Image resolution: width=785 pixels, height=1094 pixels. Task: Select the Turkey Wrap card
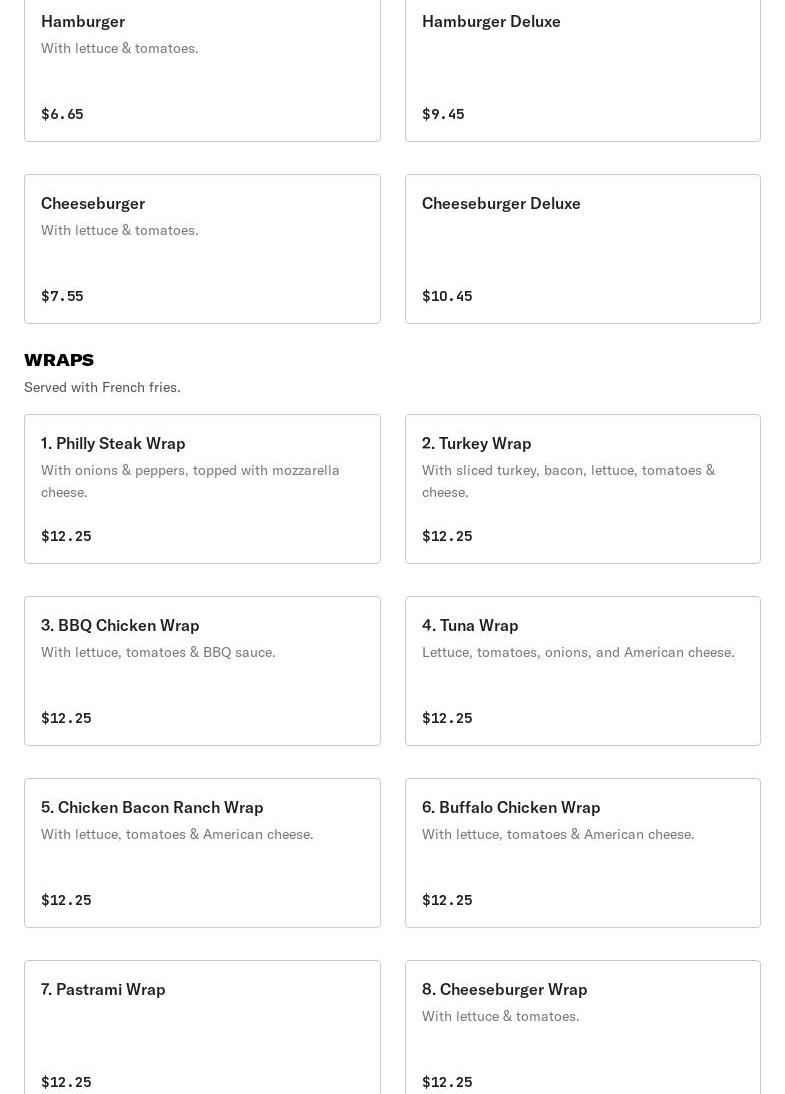583,489
